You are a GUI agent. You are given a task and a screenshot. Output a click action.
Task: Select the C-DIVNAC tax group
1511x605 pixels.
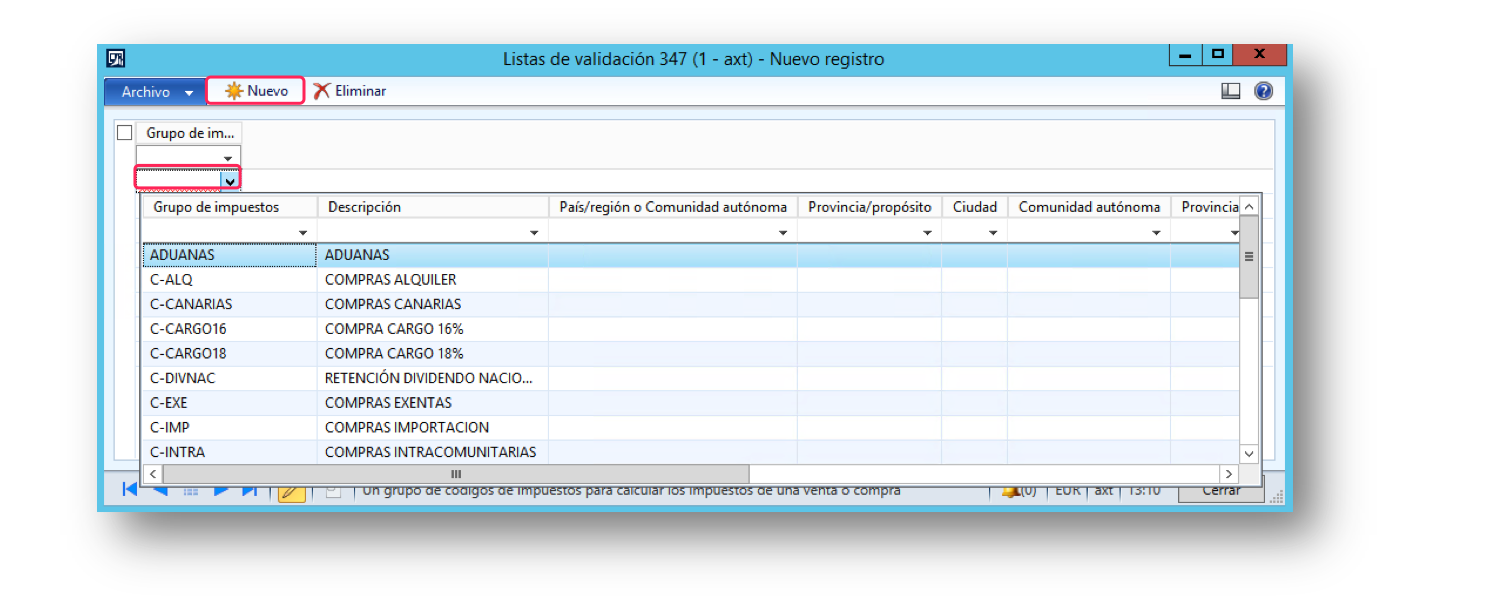(230, 378)
